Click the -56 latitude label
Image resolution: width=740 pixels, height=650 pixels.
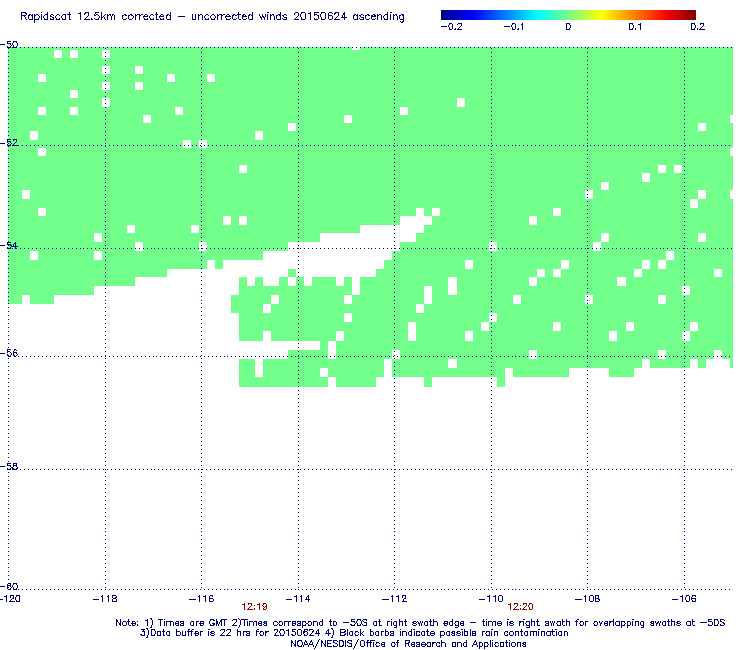[x=9, y=353]
